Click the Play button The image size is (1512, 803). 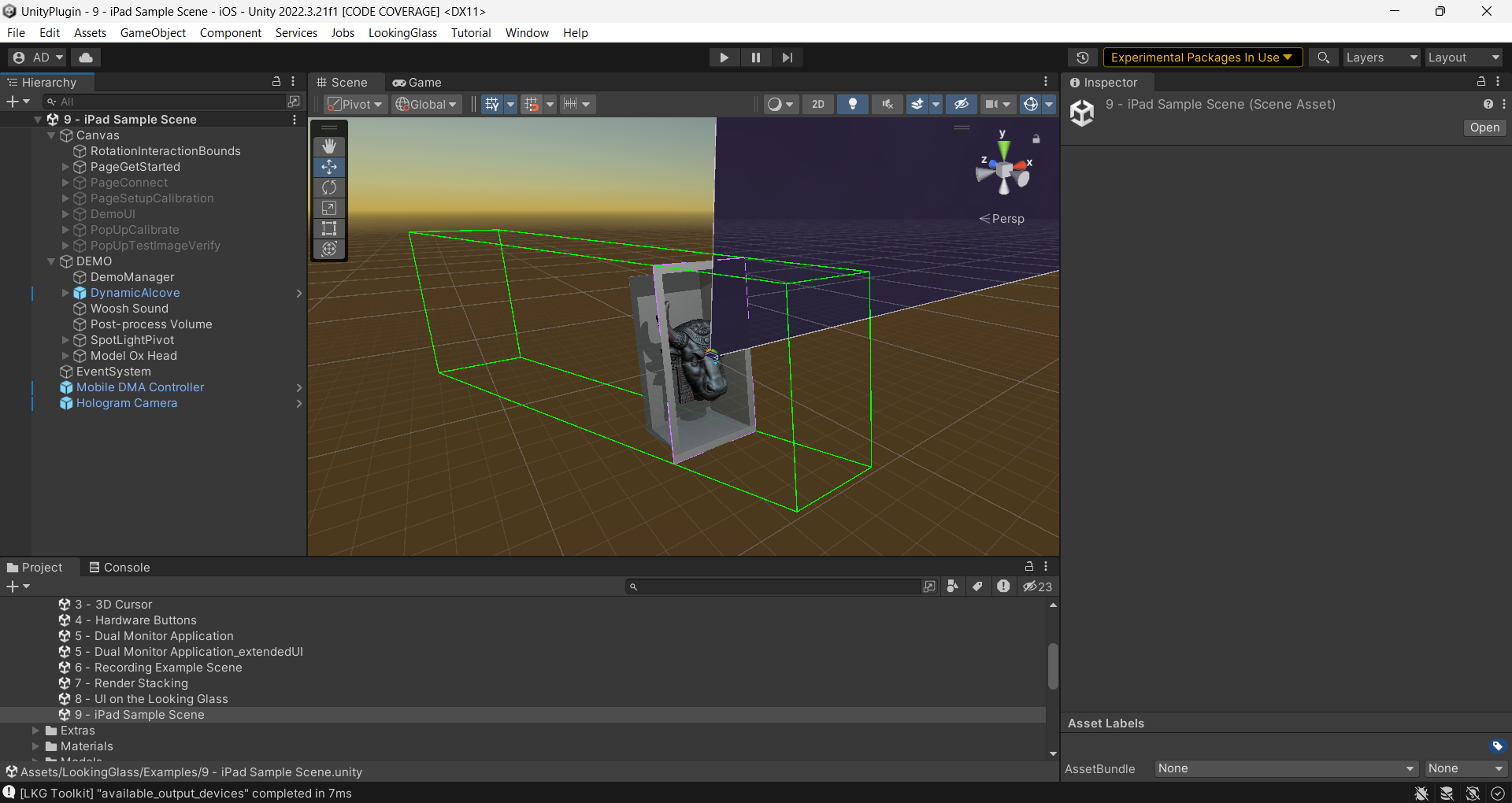pos(724,57)
